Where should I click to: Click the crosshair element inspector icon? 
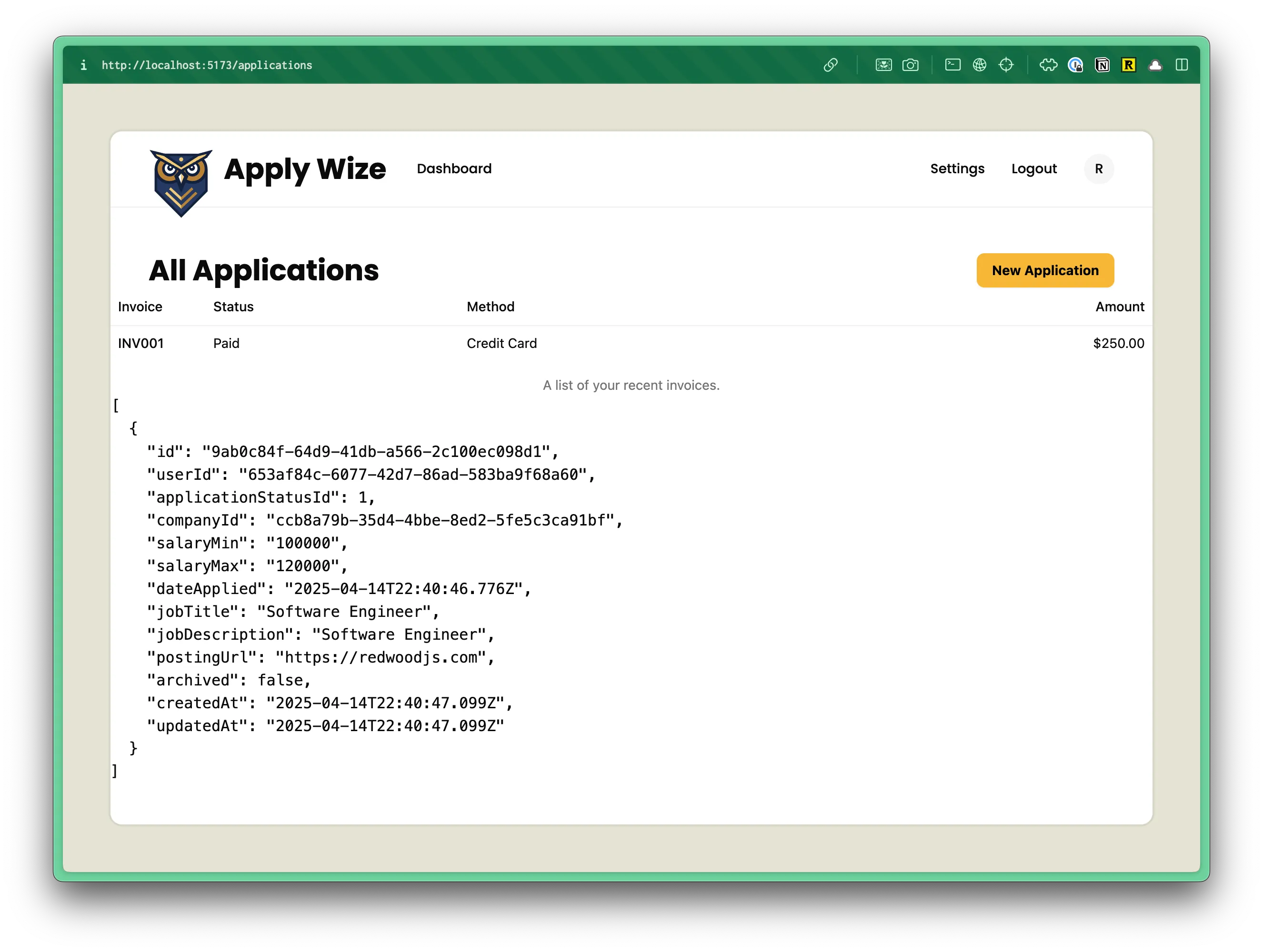point(1006,65)
